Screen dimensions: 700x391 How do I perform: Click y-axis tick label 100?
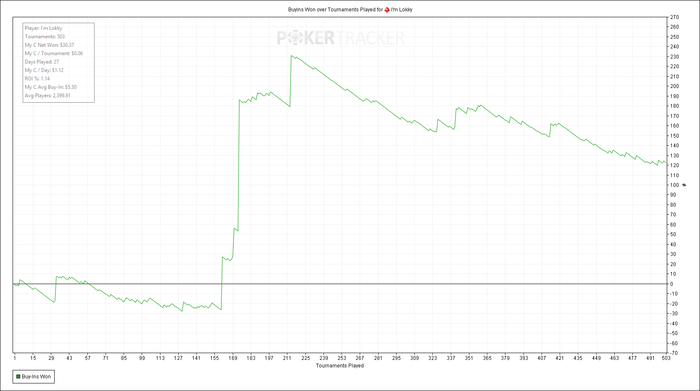[674, 185]
